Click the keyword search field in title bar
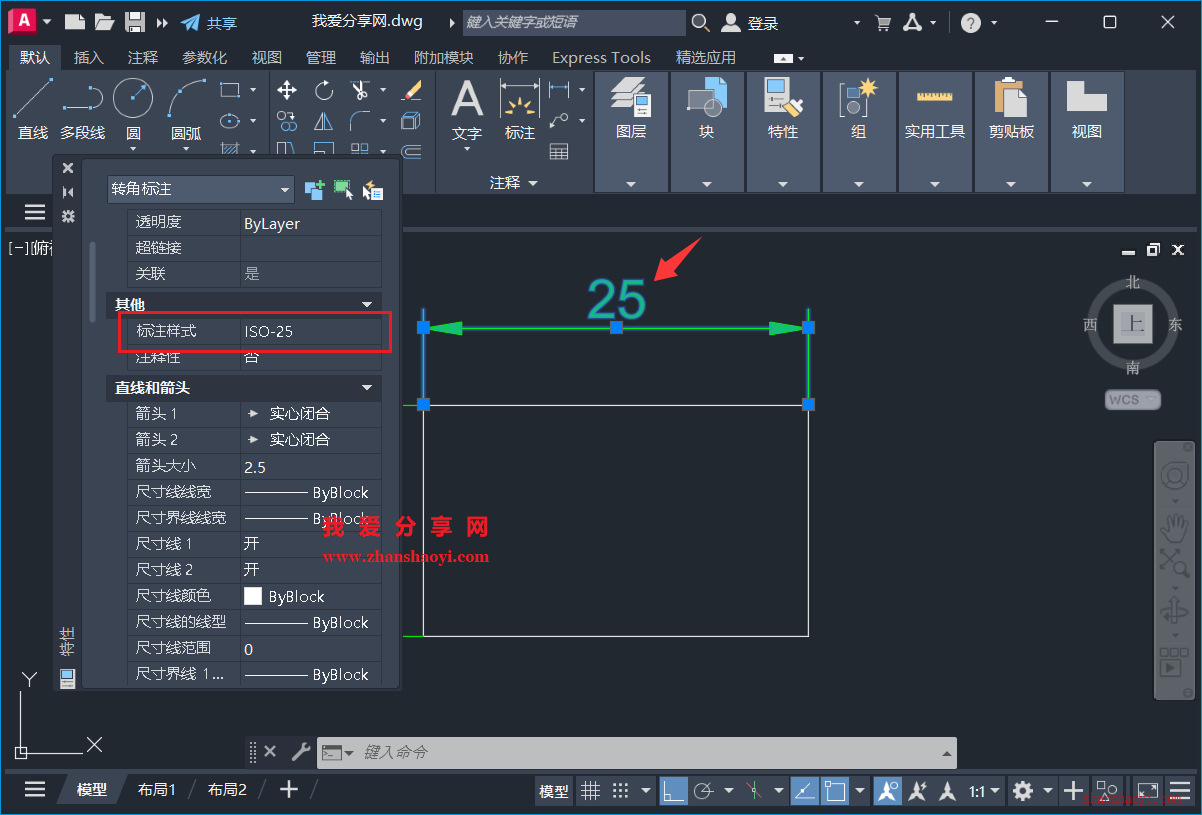The height and width of the screenshot is (815, 1202). coord(574,22)
